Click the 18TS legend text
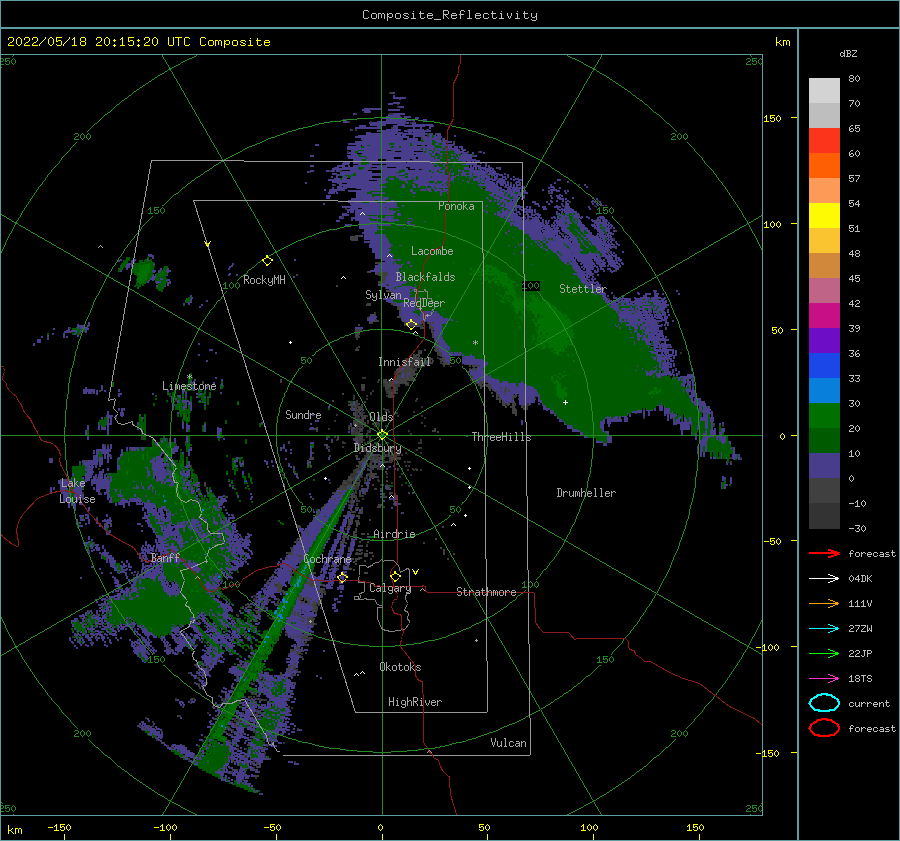The height and width of the screenshot is (841, 900). 860,679
